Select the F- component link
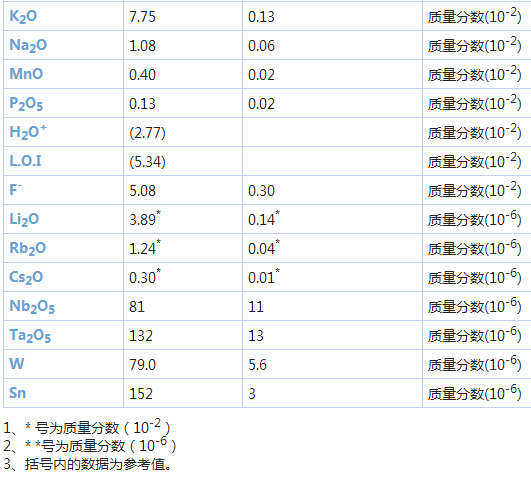 15,189
